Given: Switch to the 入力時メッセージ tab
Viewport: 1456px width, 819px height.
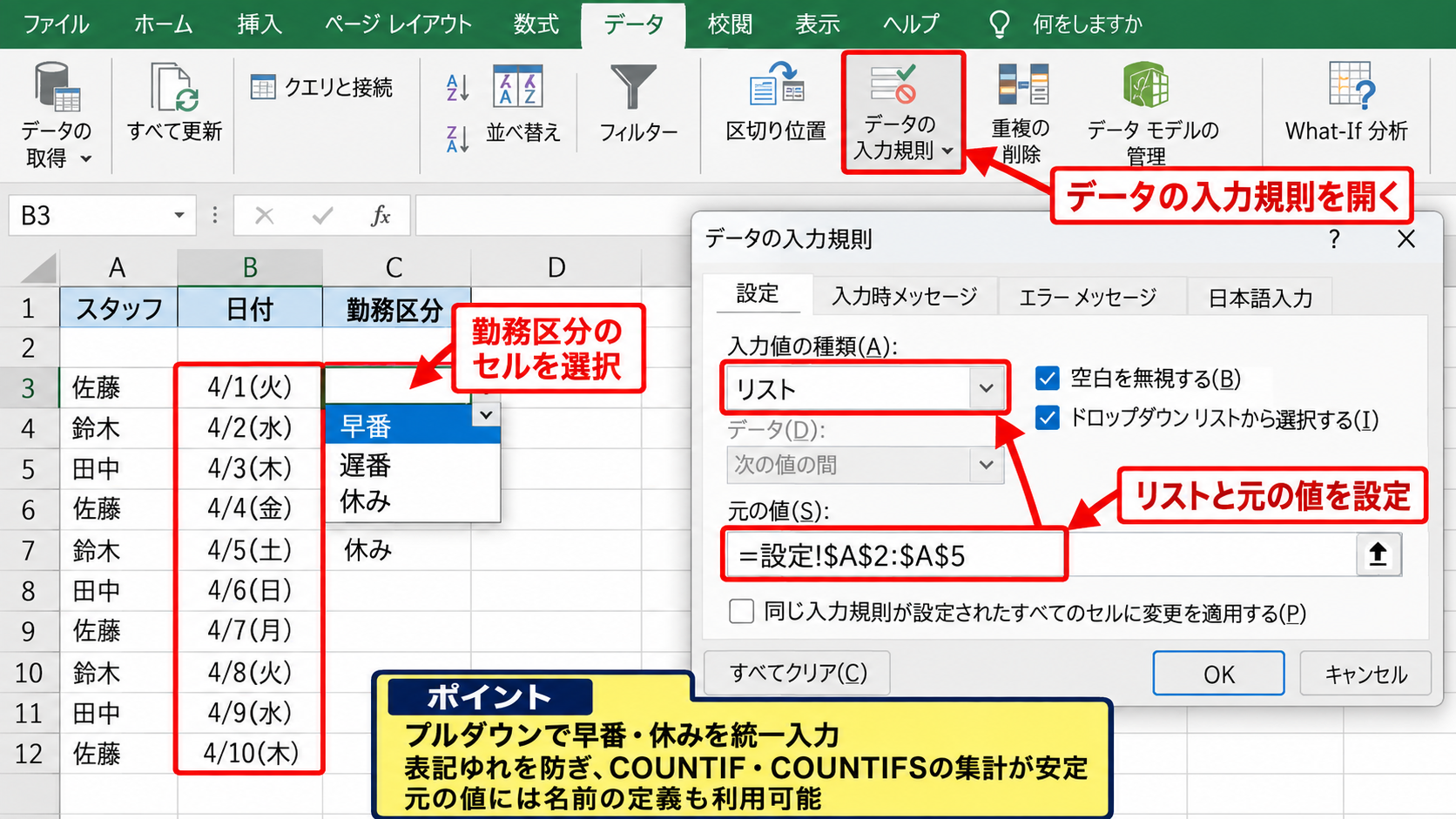Looking at the screenshot, I should (905, 297).
